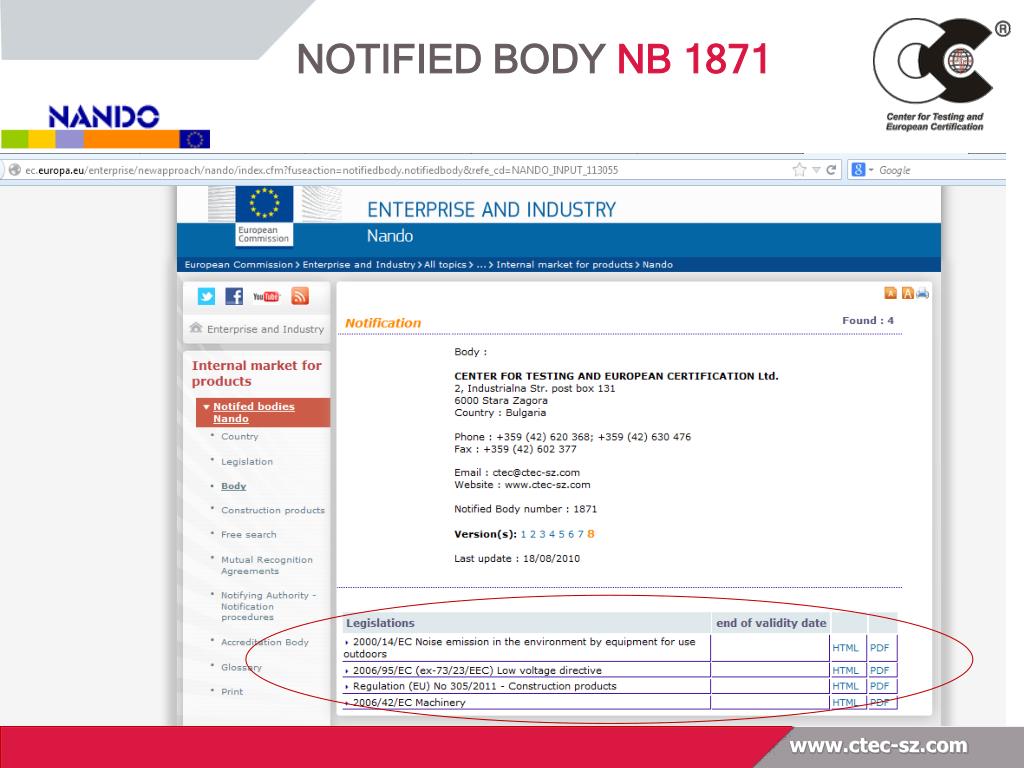
Task: Click the Legislations column header
Action: tap(380, 623)
